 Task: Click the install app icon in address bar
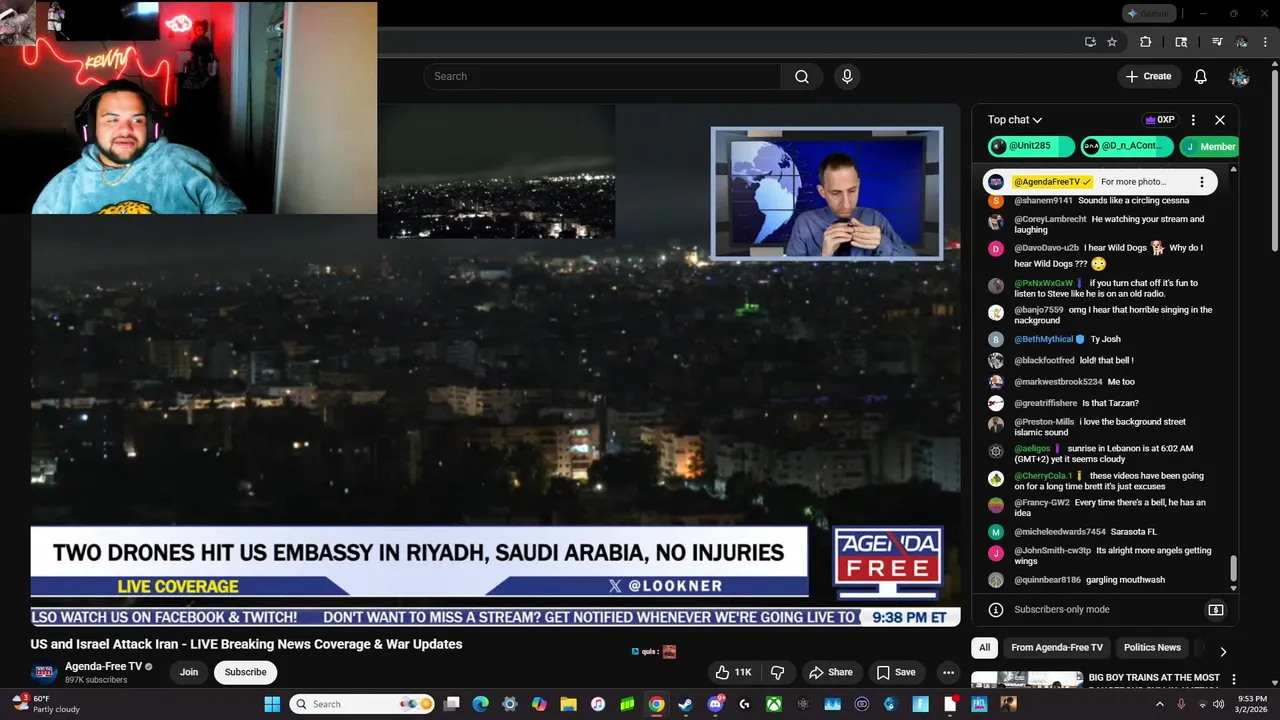tap(1090, 42)
